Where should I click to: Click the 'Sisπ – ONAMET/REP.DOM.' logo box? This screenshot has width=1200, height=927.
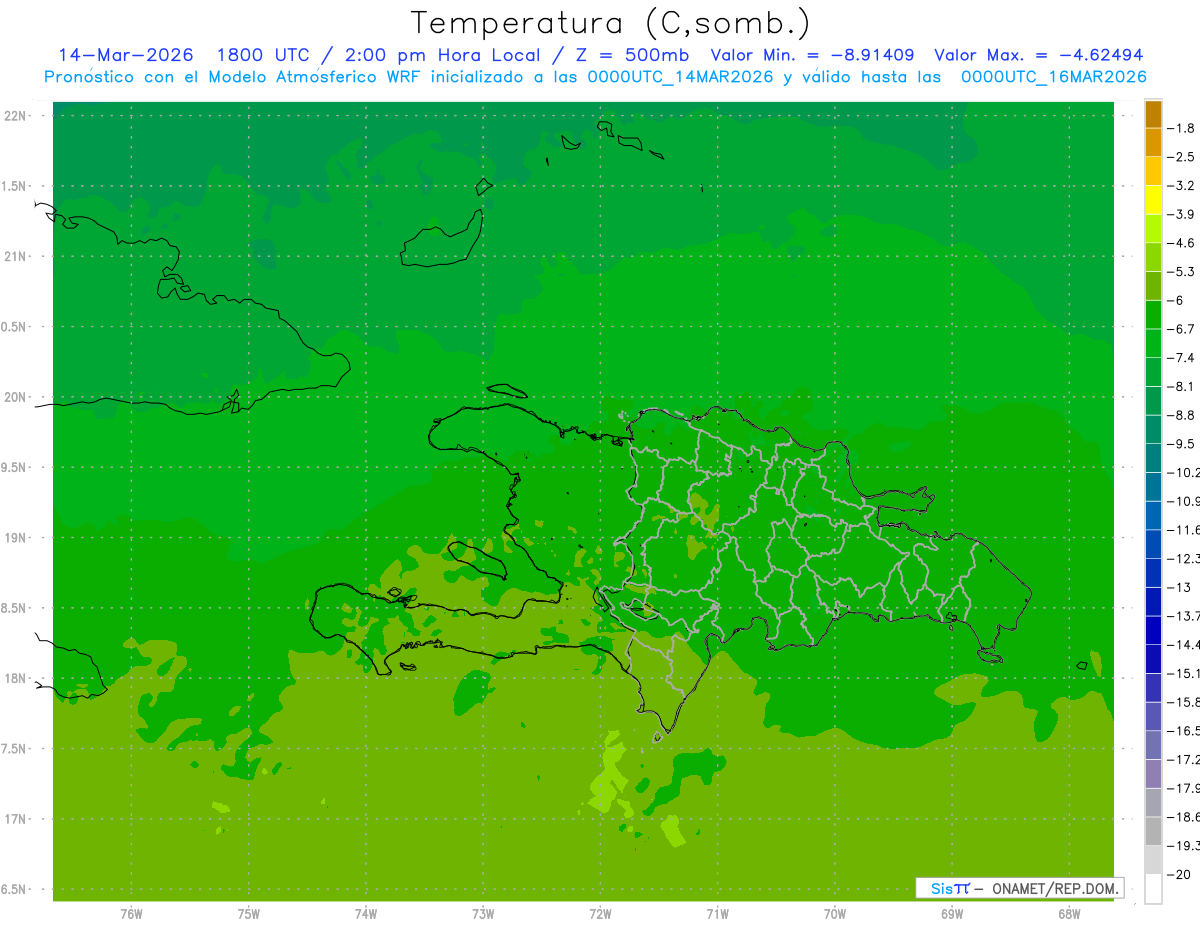point(1019,888)
